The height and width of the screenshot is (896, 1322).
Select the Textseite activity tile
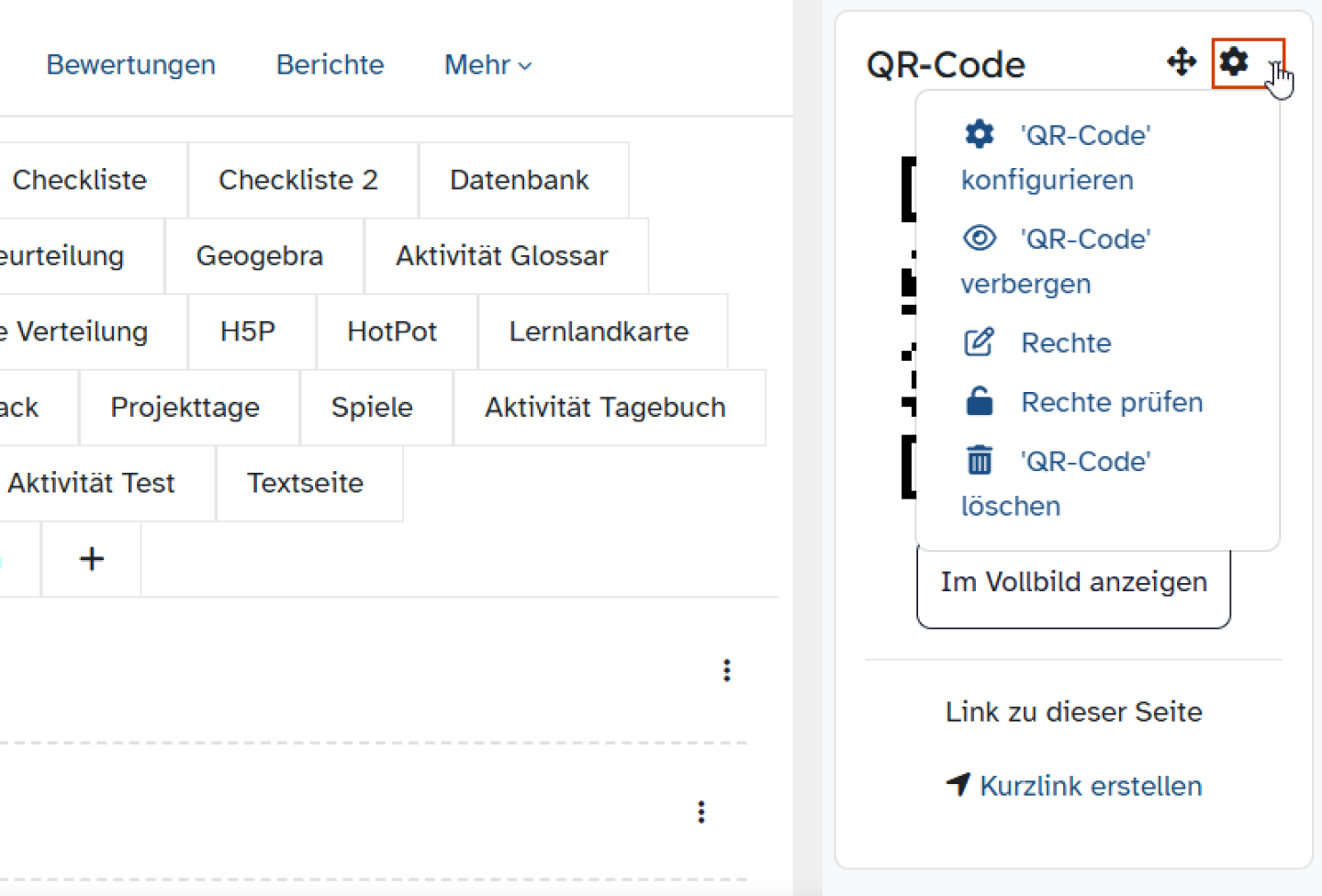pyautogui.click(x=305, y=483)
